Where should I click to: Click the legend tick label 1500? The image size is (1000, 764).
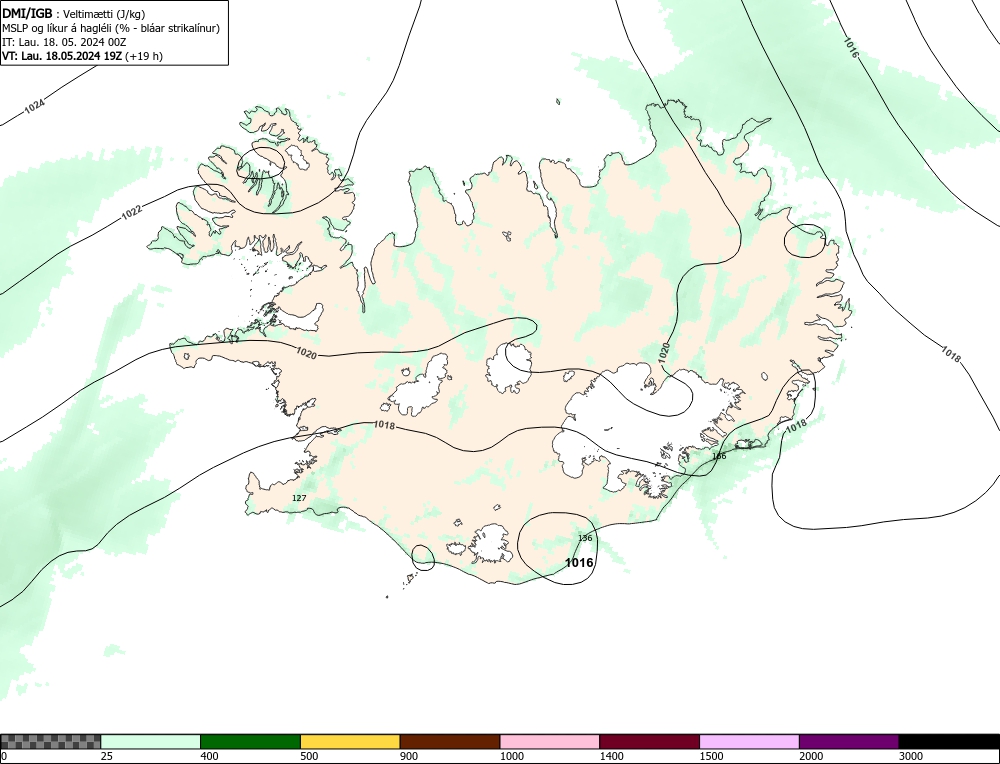coord(711,756)
